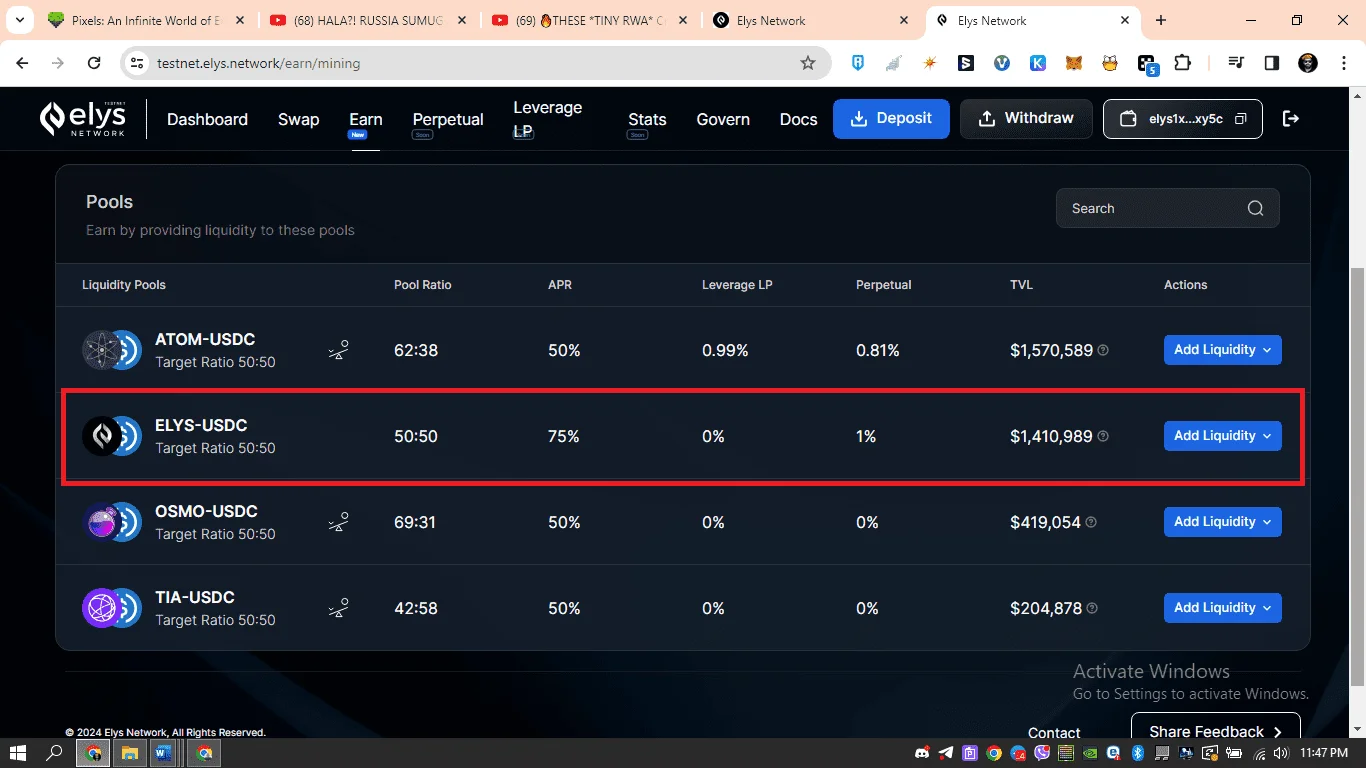1366x768 pixels.
Task: Click the TIA-USDC pool token icon
Action: click(112, 608)
